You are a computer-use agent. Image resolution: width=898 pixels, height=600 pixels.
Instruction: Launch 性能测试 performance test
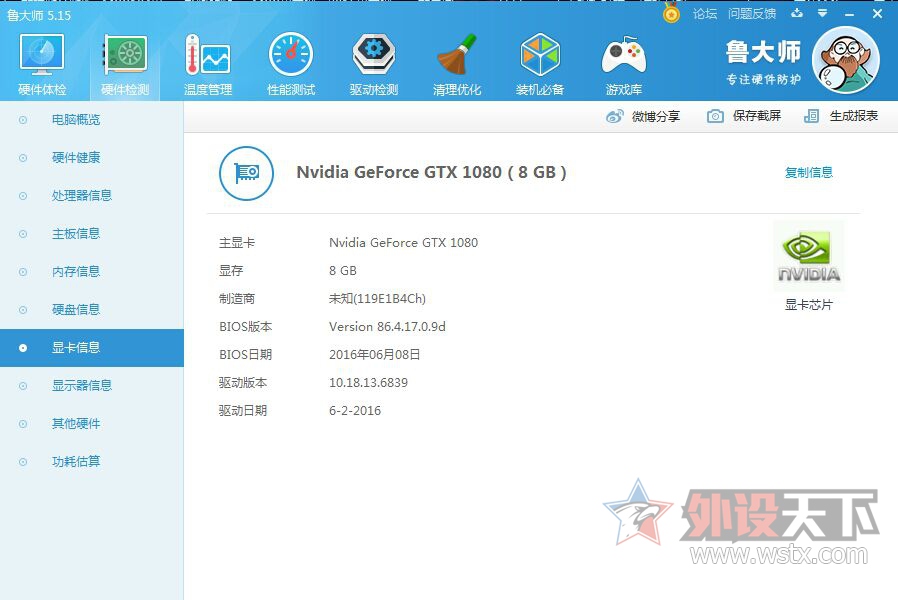tap(291, 64)
